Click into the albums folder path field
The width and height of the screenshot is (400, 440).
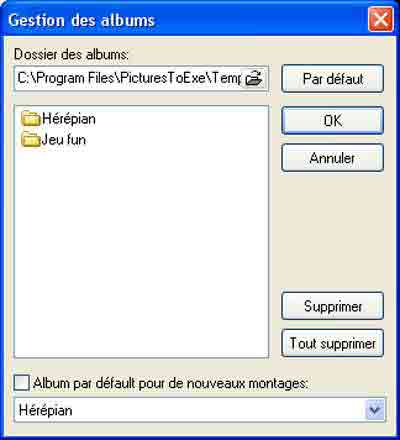click(x=128, y=79)
